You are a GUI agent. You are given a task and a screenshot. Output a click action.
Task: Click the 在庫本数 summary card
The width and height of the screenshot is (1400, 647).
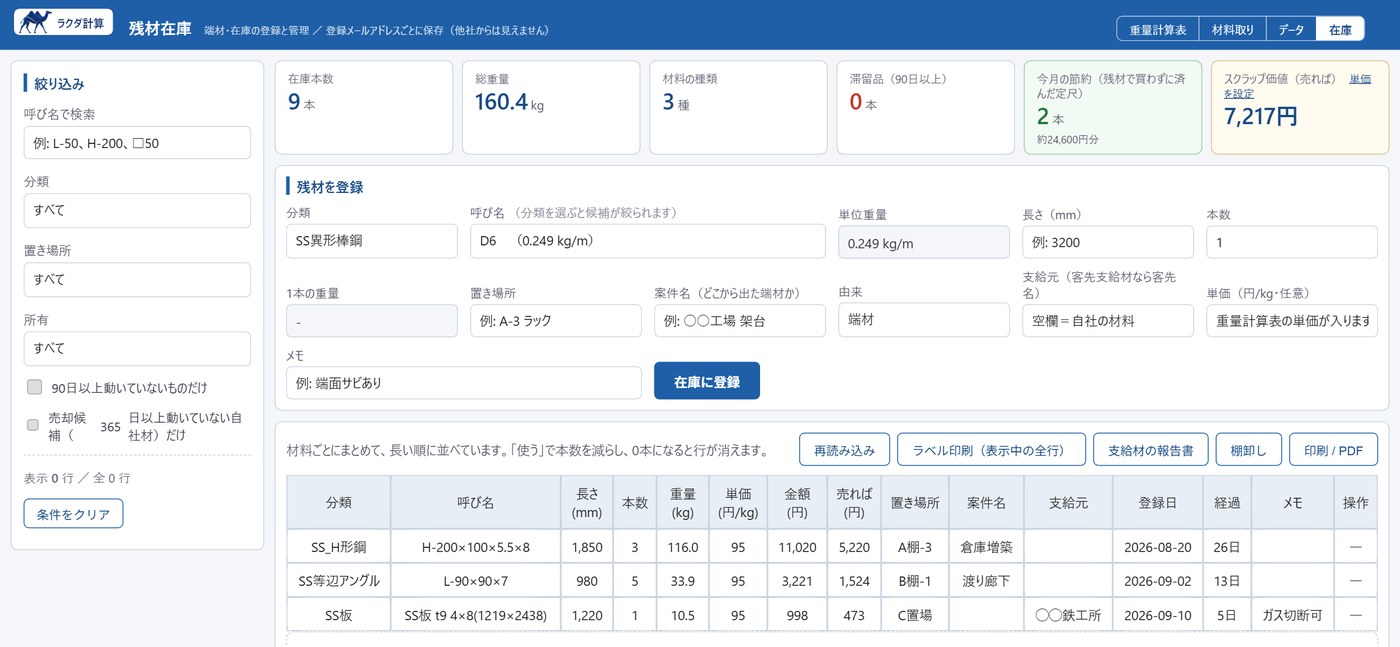pos(364,107)
